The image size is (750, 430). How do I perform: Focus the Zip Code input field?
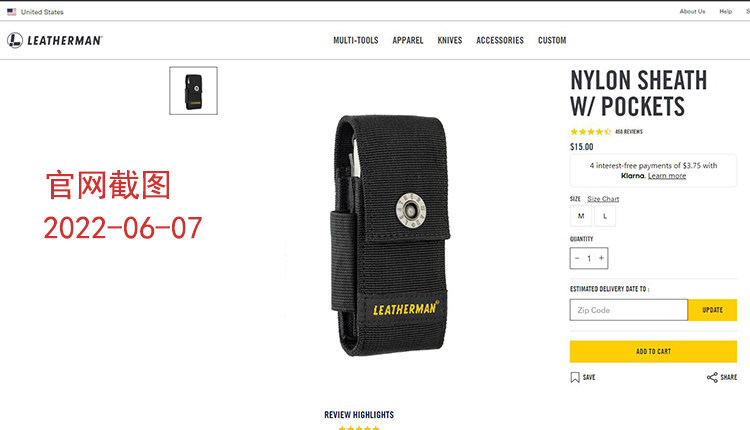click(629, 310)
